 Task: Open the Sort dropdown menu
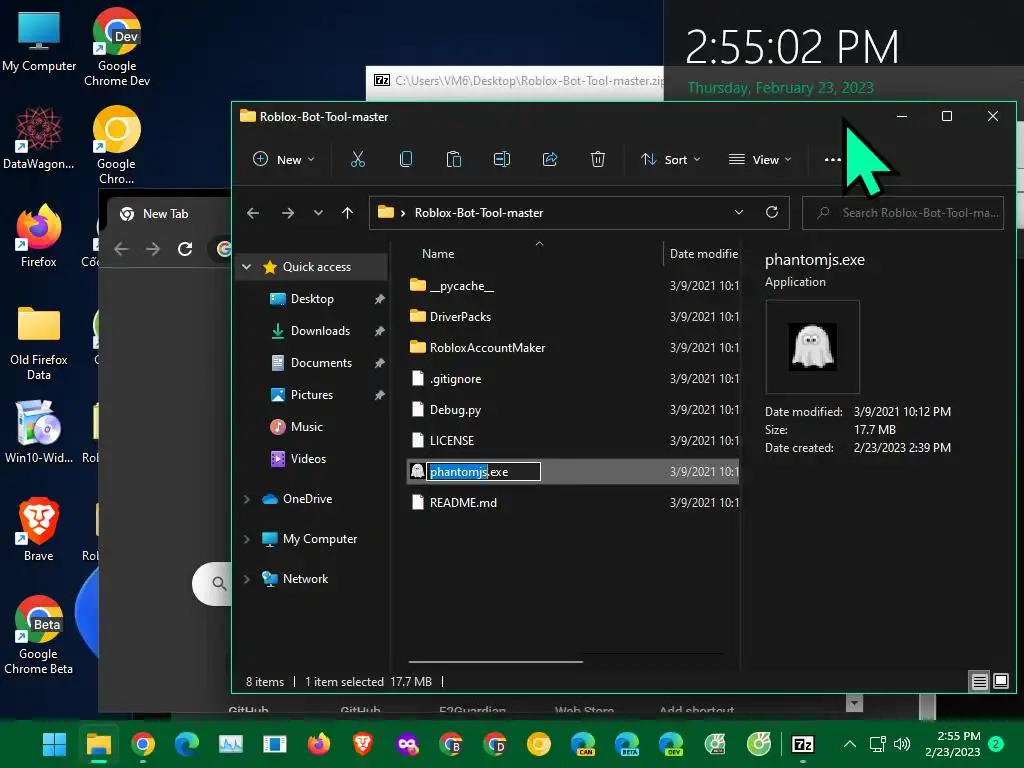[671, 159]
